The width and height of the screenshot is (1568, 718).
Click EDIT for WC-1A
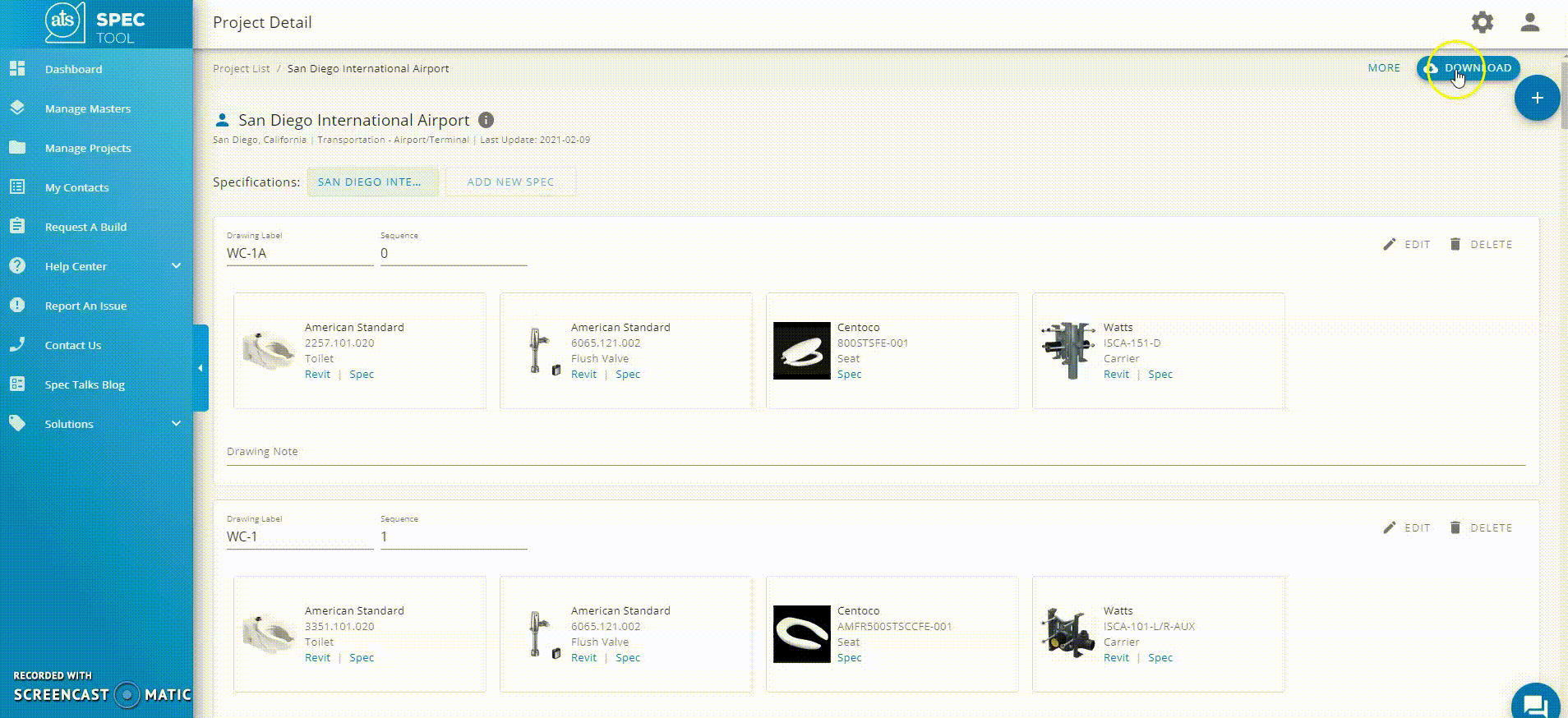click(1407, 244)
